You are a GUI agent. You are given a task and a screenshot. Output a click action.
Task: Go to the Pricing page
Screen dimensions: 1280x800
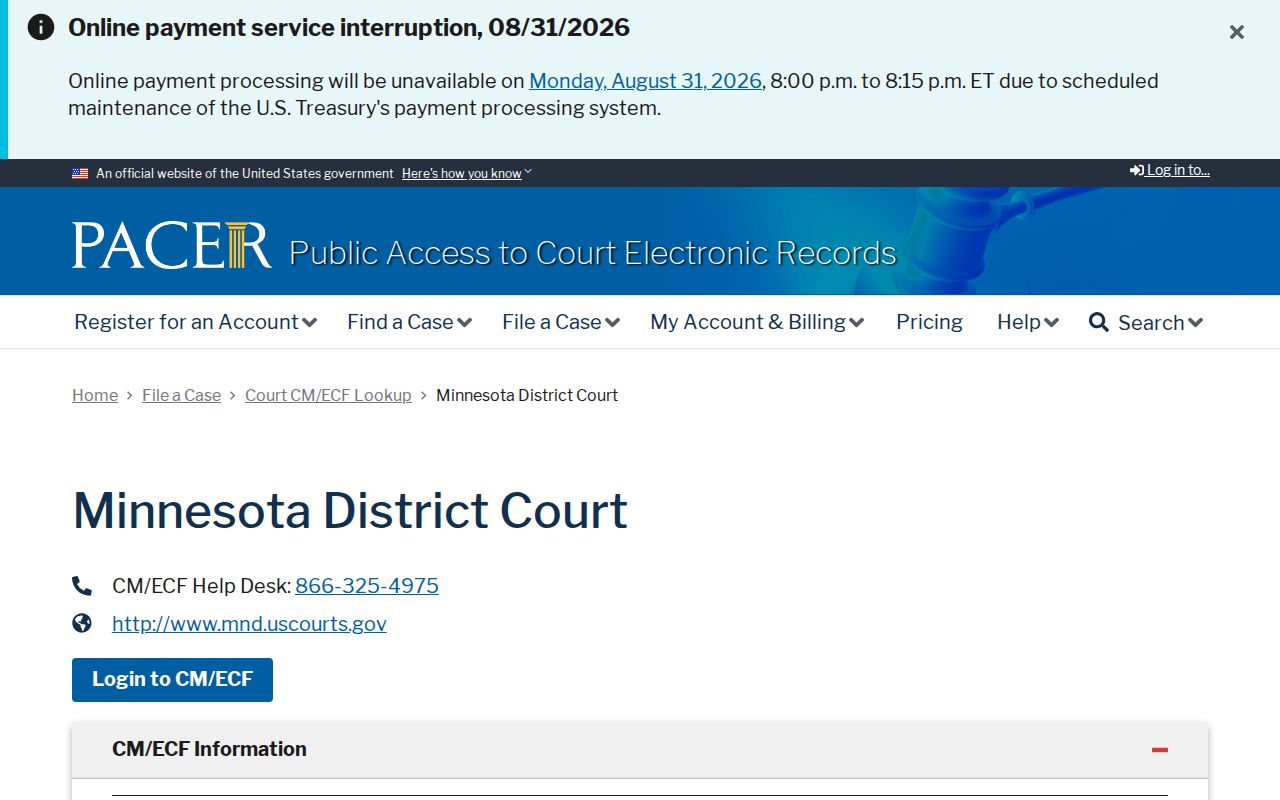pos(929,322)
